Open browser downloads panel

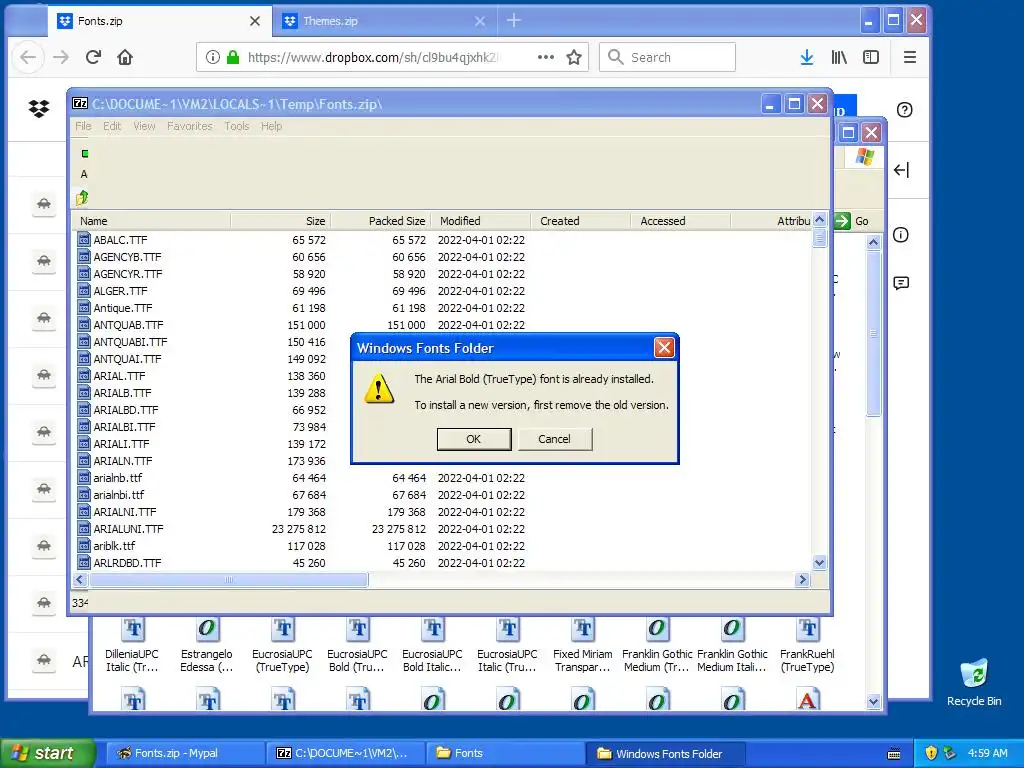pos(807,57)
